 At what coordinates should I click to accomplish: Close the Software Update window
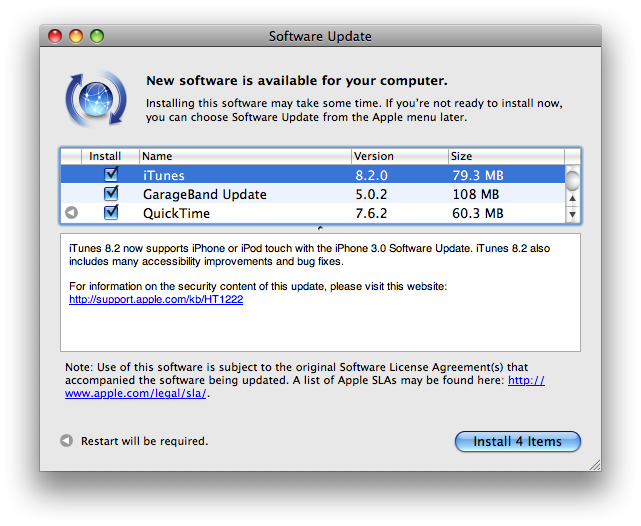click(x=55, y=36)
